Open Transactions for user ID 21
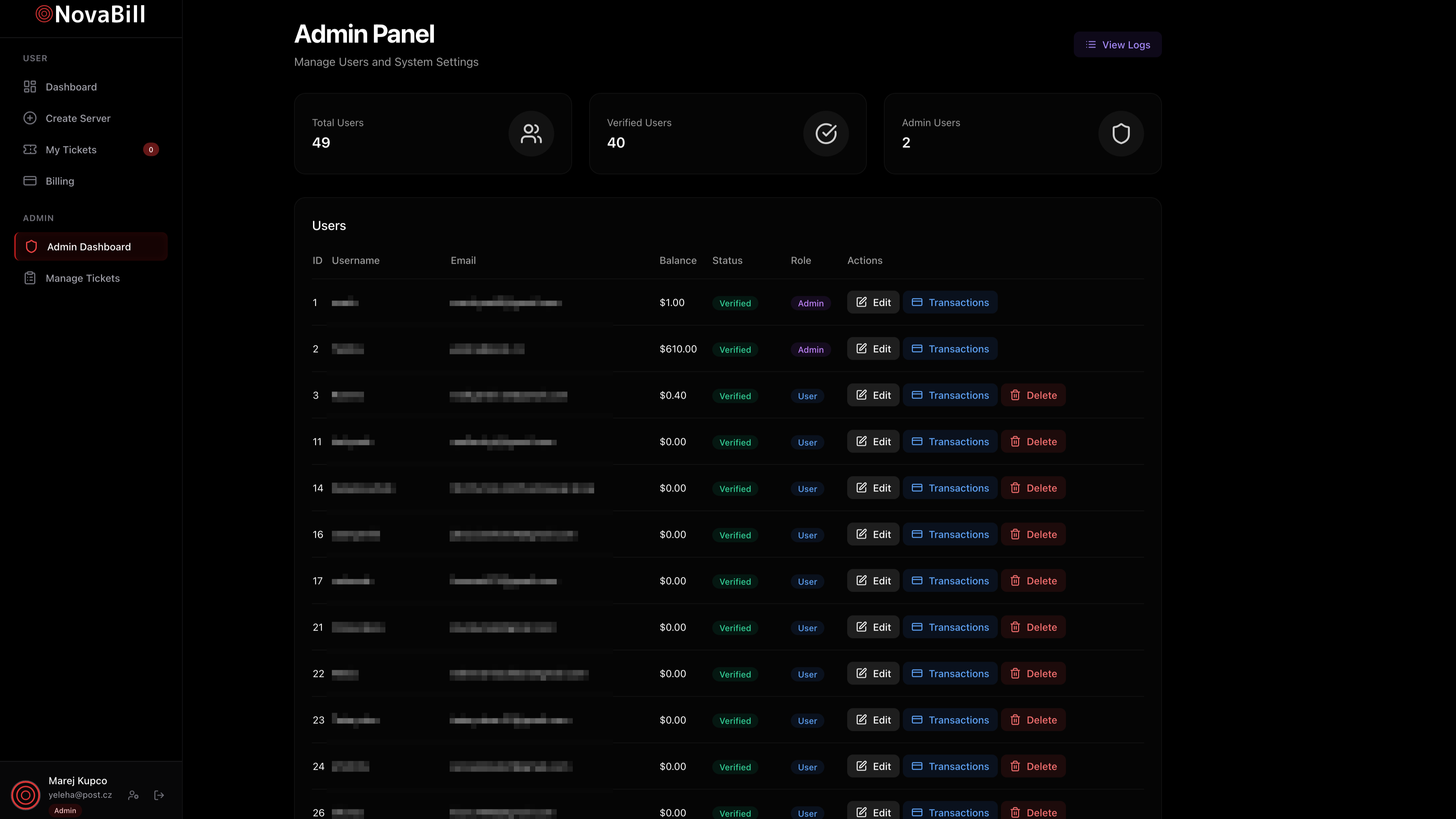The image size is (1456, 819). tap(950, 627)
